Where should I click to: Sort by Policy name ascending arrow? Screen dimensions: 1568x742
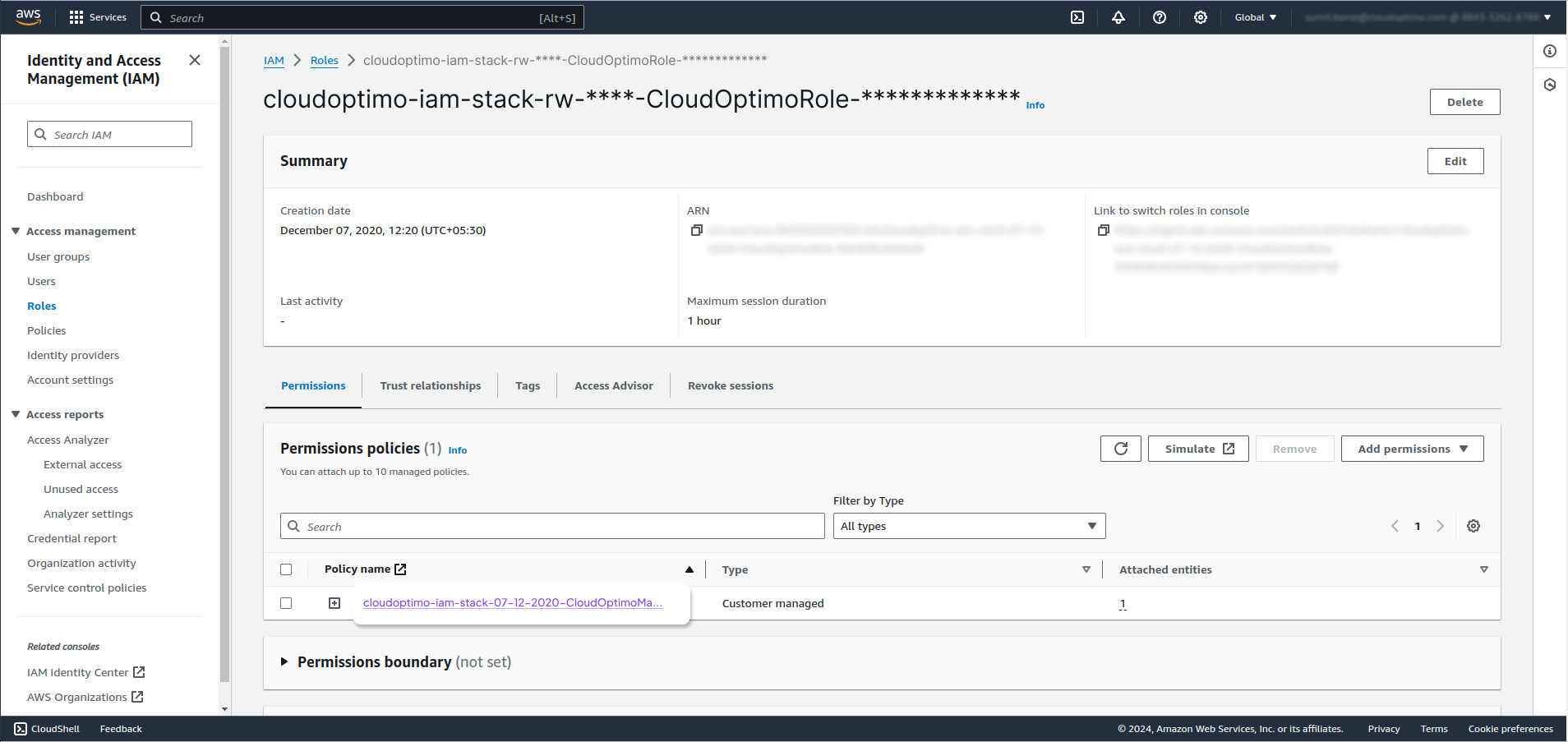[689, 569]
